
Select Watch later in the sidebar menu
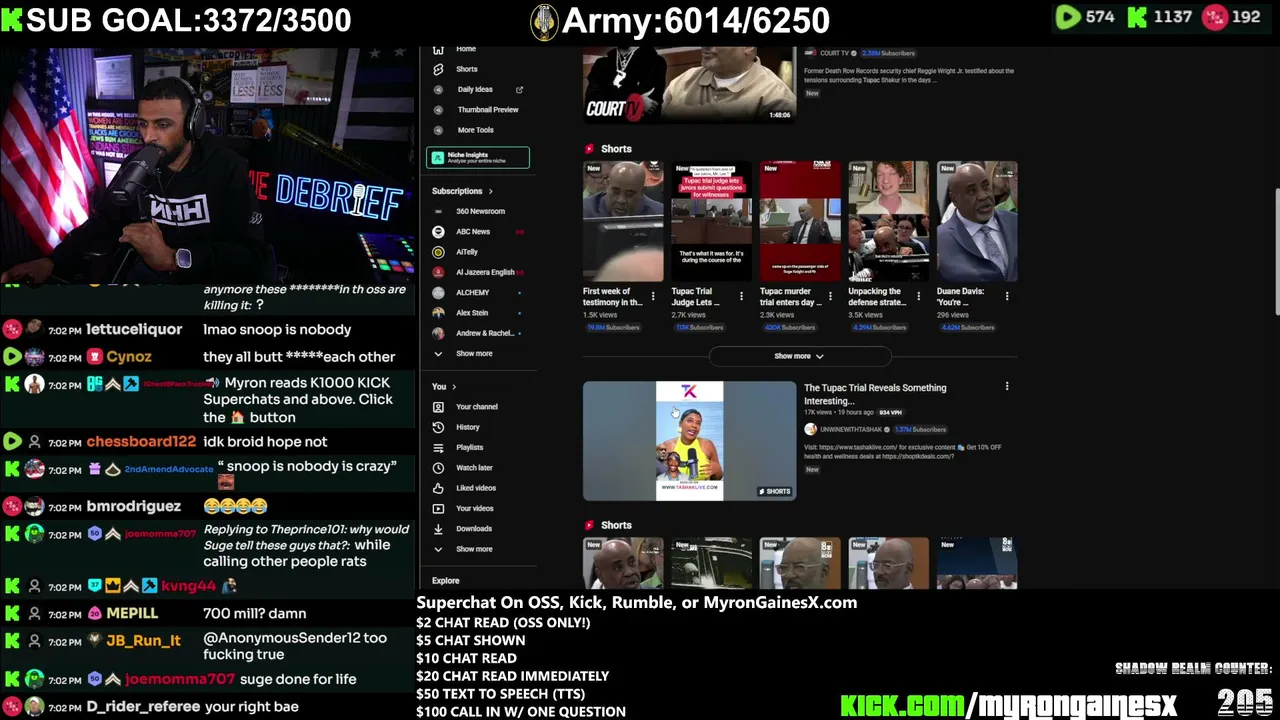(474, 468)
